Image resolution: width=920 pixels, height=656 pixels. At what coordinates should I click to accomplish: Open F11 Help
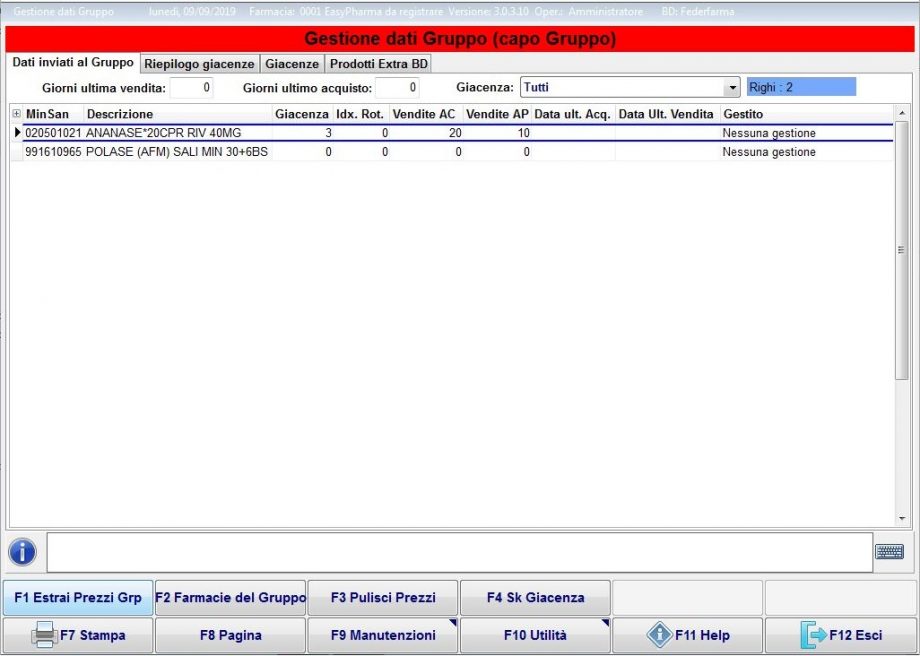[x=688, y=635]
